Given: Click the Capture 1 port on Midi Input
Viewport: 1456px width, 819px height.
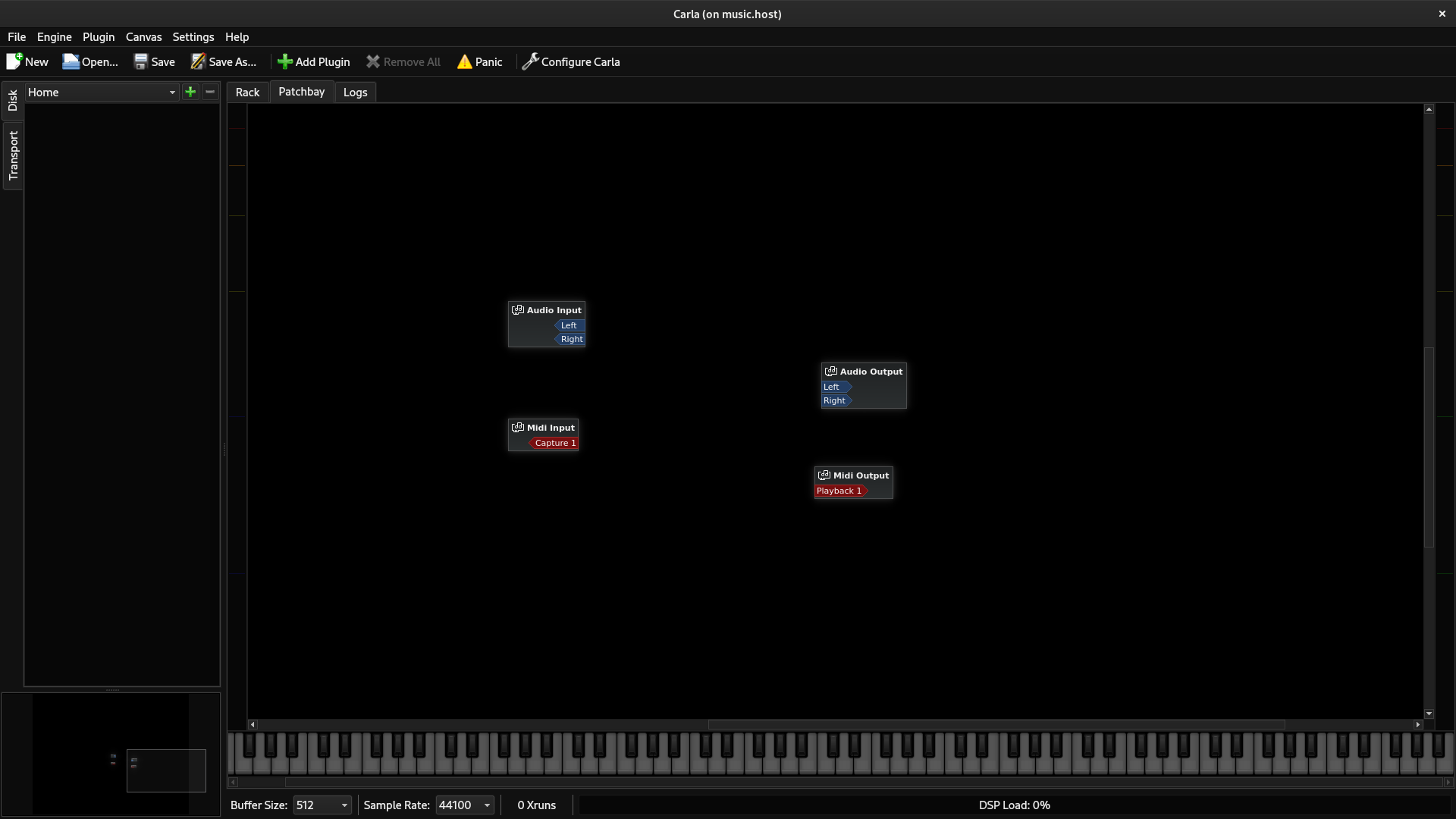Looking at the screenshot, I should 554,443.
